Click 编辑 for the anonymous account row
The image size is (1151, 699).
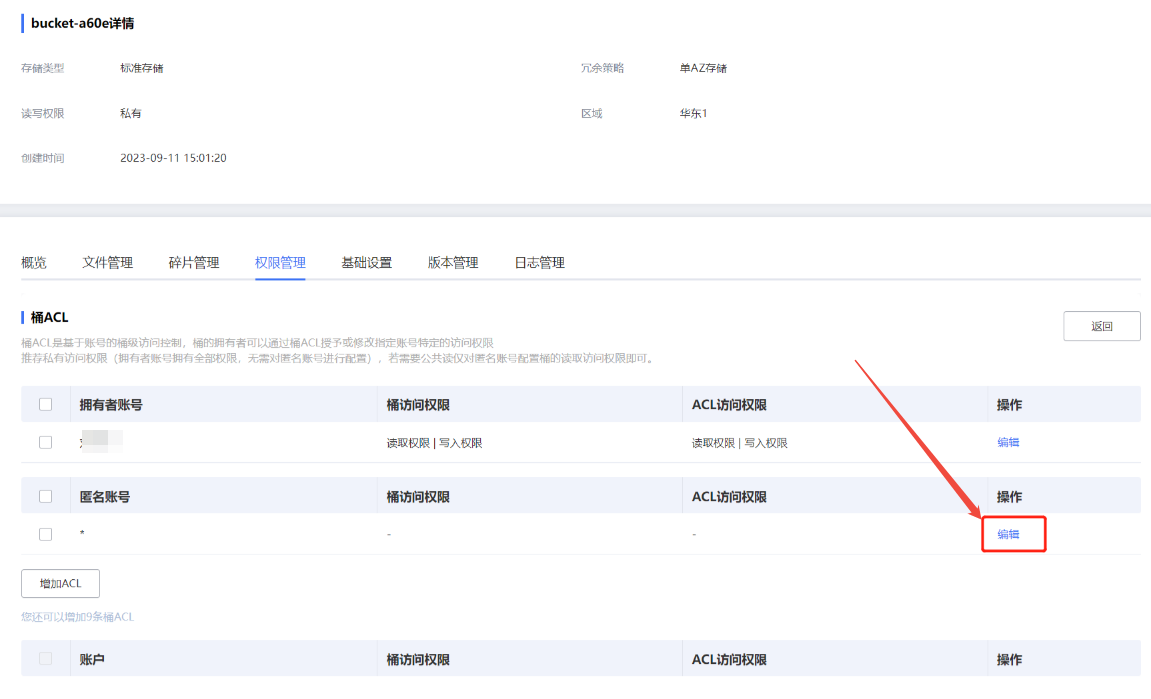tap(1008, 534)
